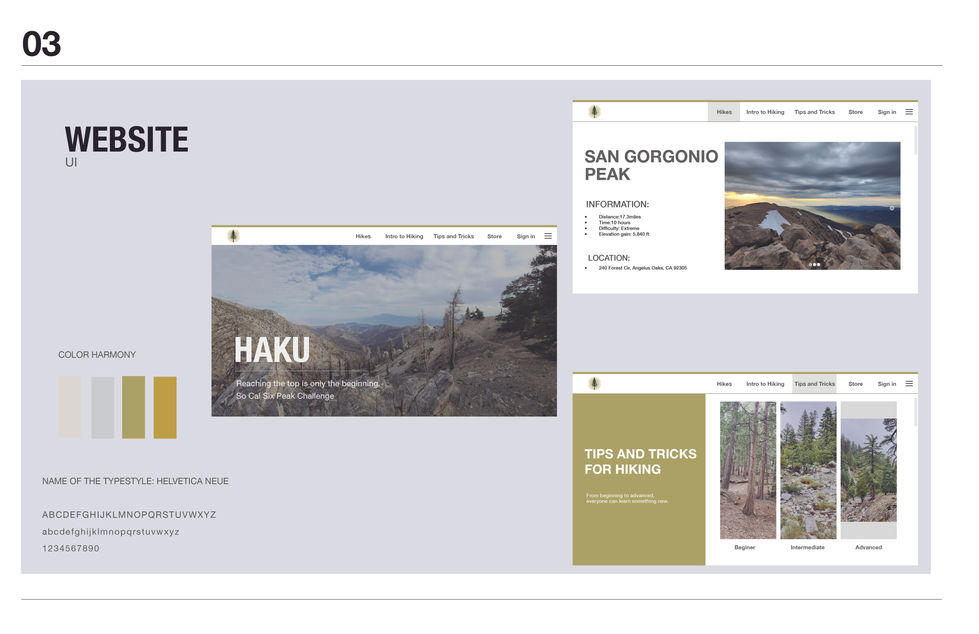Open the Beginner hiking trail photo
Viewport: 979px width, 634px height.
[x=748, y=470]
